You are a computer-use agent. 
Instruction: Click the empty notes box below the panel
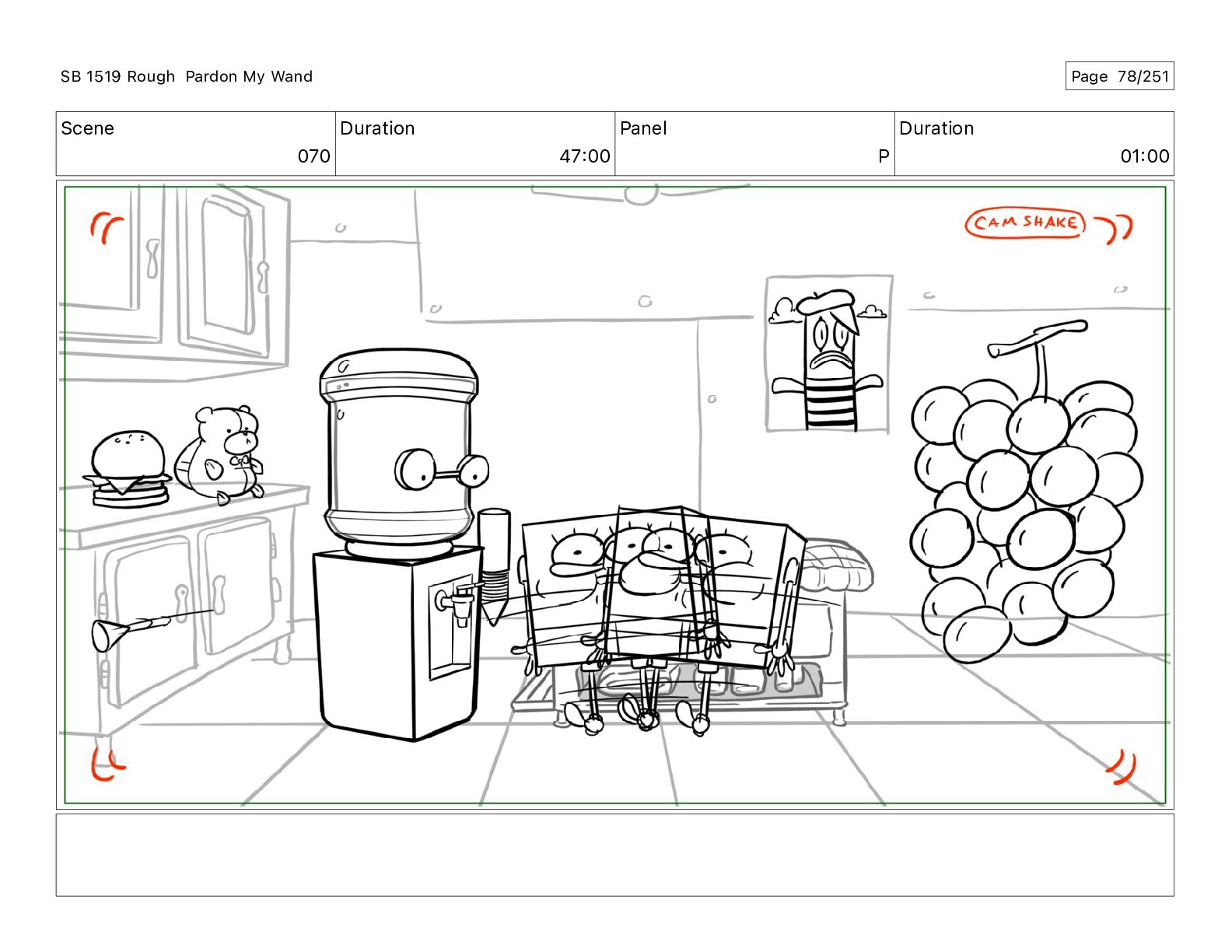[614, 855]
